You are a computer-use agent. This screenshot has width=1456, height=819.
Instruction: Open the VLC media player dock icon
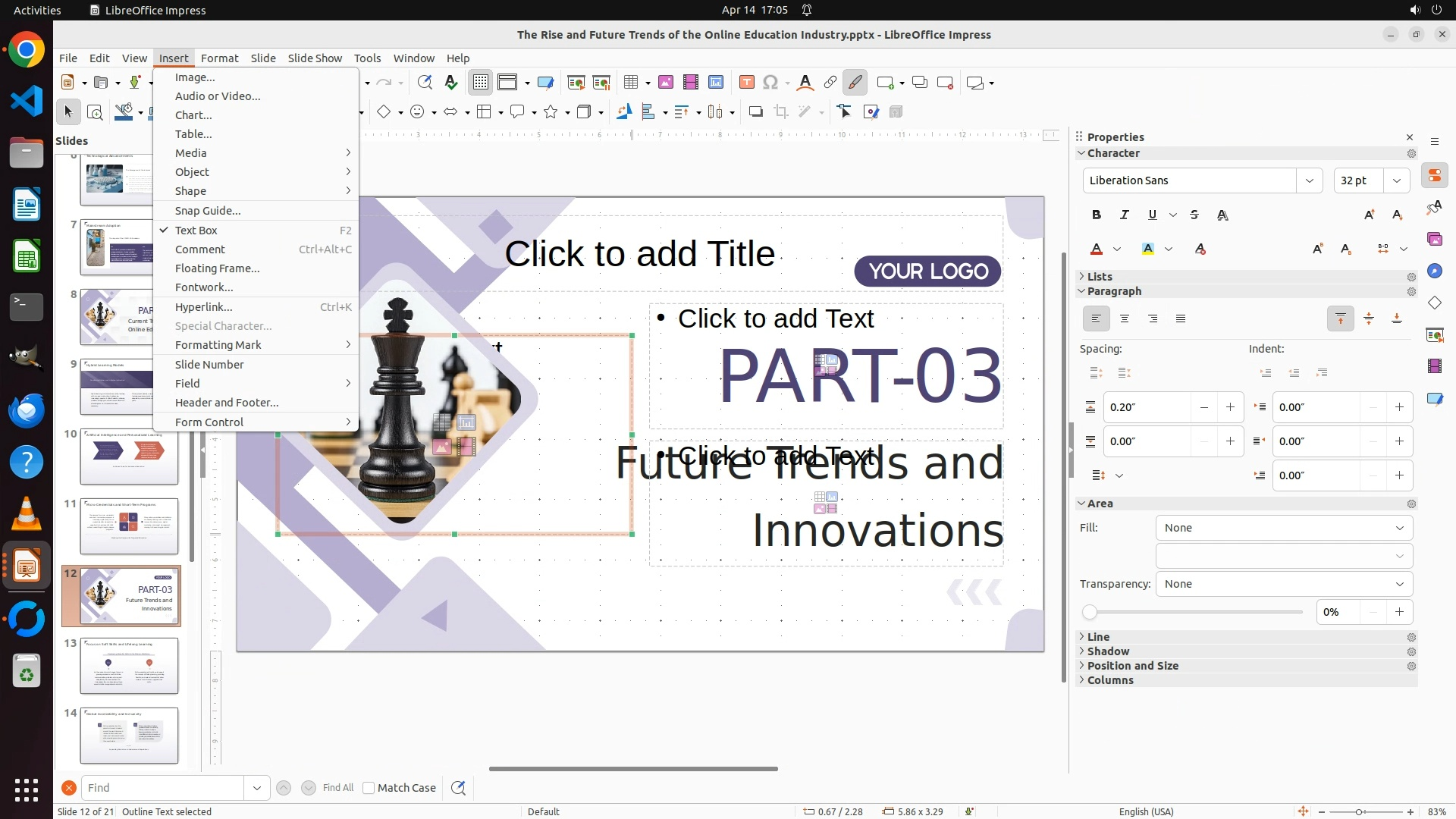click(x=27, y=514)
